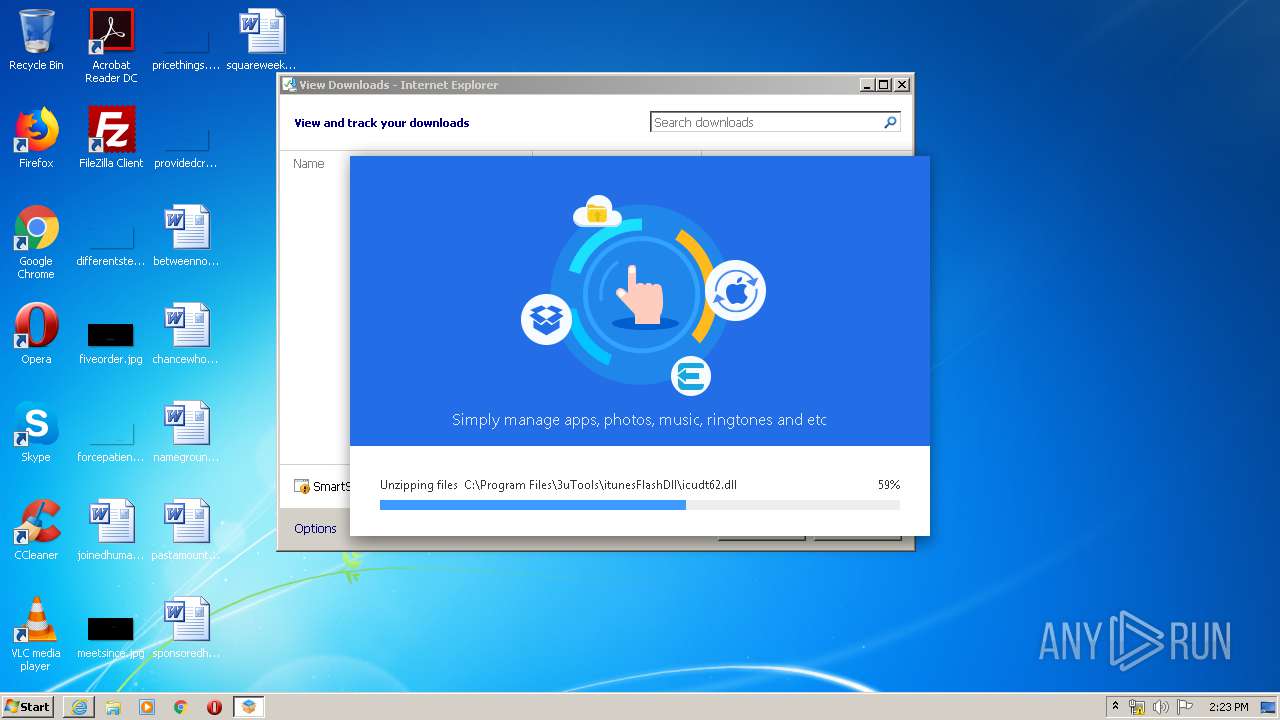Click the pointing hand graphic in installer

click(x=640, y=294)
